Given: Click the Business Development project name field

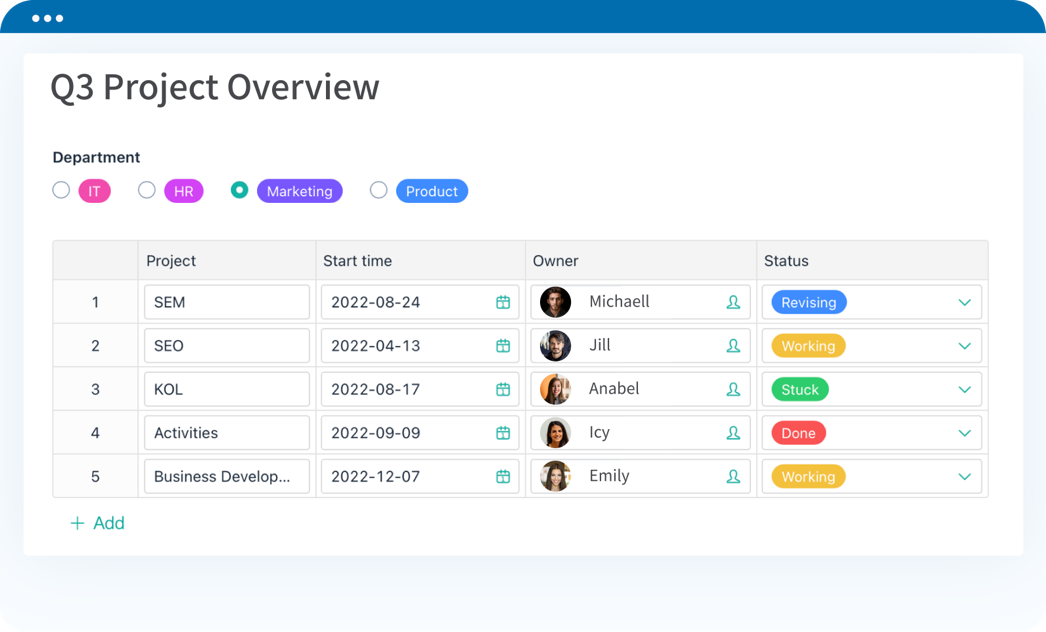Looking at the screenshot, I should point(226,477).
